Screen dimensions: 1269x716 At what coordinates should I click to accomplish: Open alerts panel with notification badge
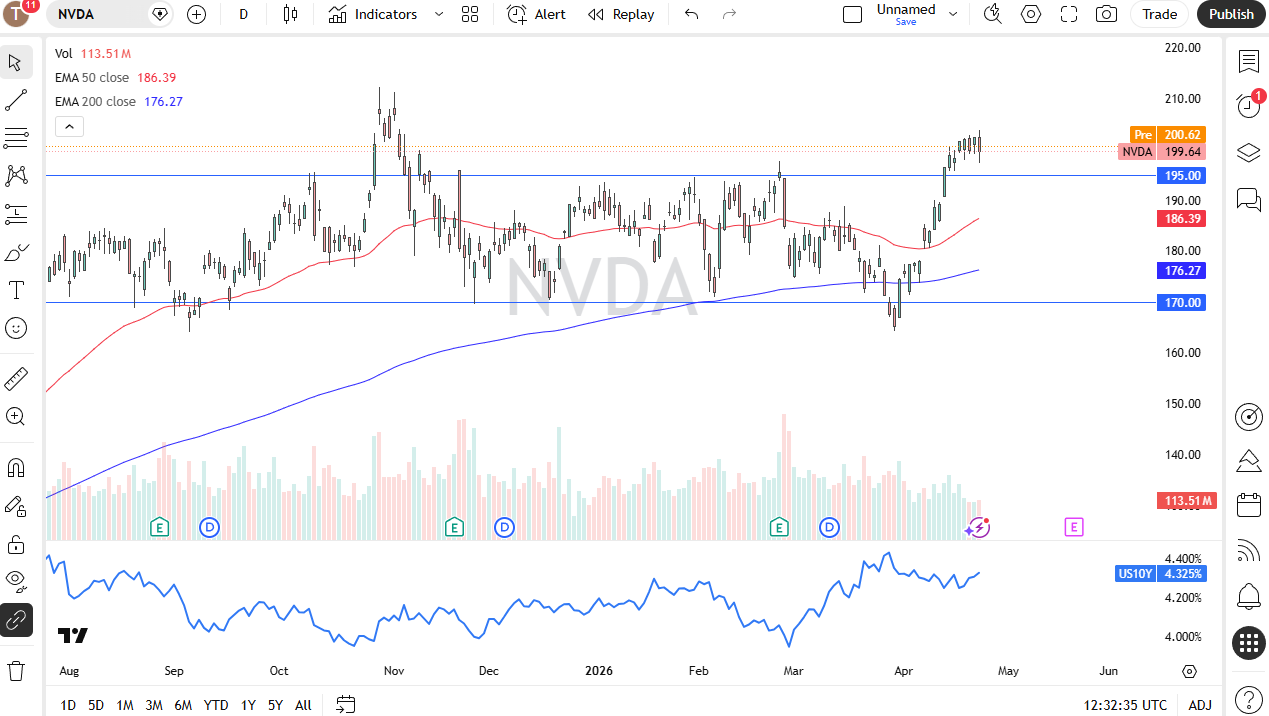[1248, 105]
